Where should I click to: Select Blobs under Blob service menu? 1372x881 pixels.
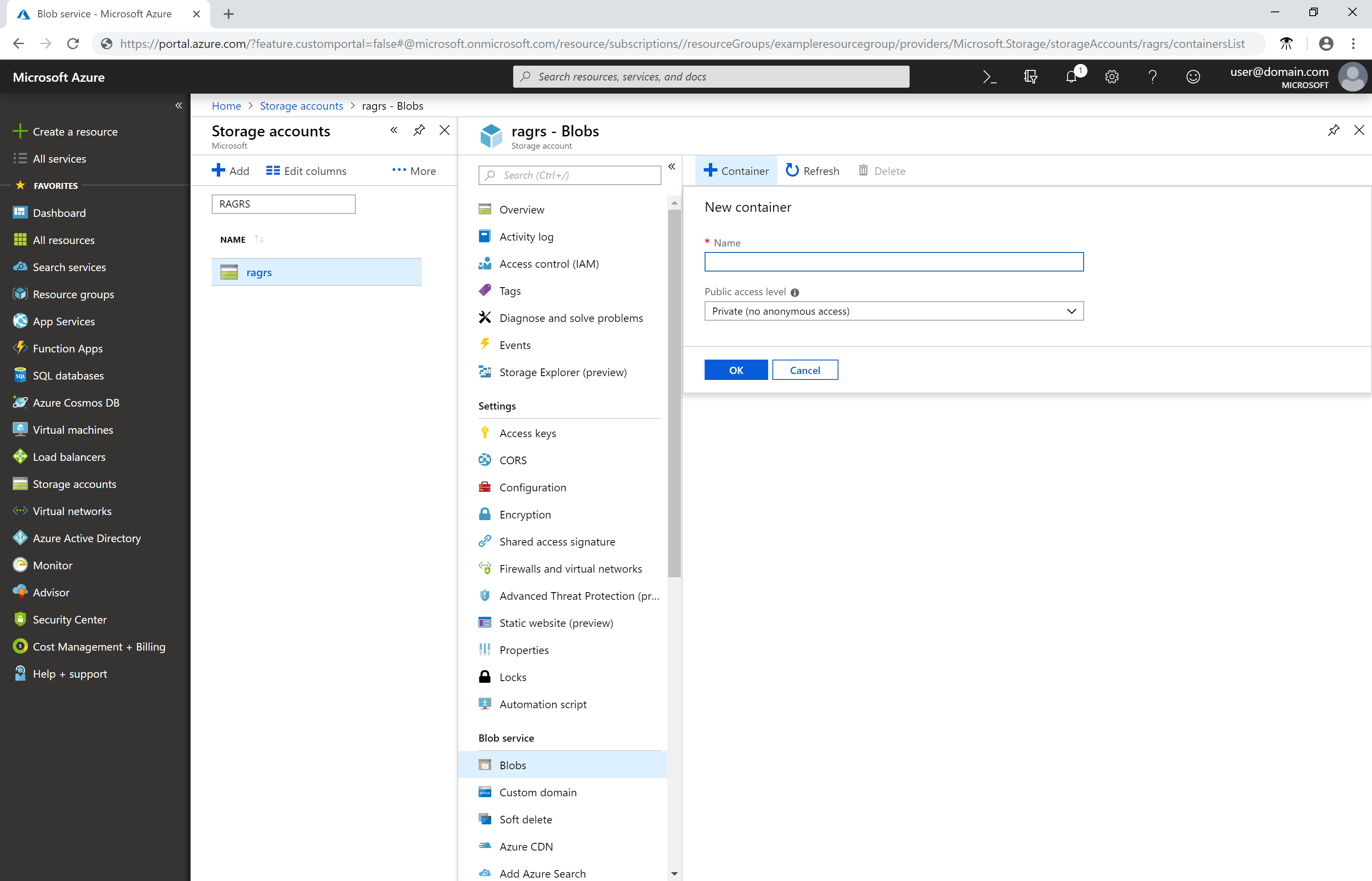coord(513,765)
